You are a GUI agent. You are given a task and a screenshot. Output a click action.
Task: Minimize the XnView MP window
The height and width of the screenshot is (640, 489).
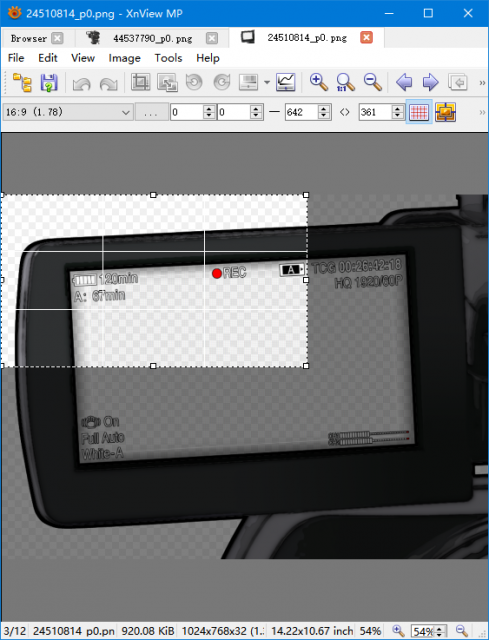(389, 13)
